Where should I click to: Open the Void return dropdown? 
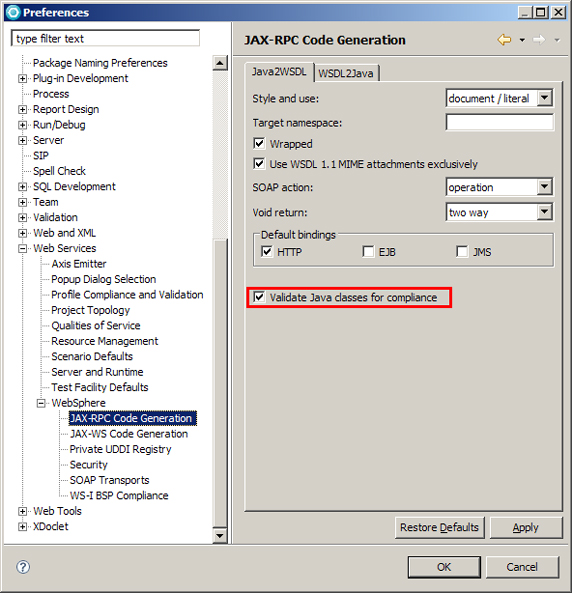tap(544, 212)
